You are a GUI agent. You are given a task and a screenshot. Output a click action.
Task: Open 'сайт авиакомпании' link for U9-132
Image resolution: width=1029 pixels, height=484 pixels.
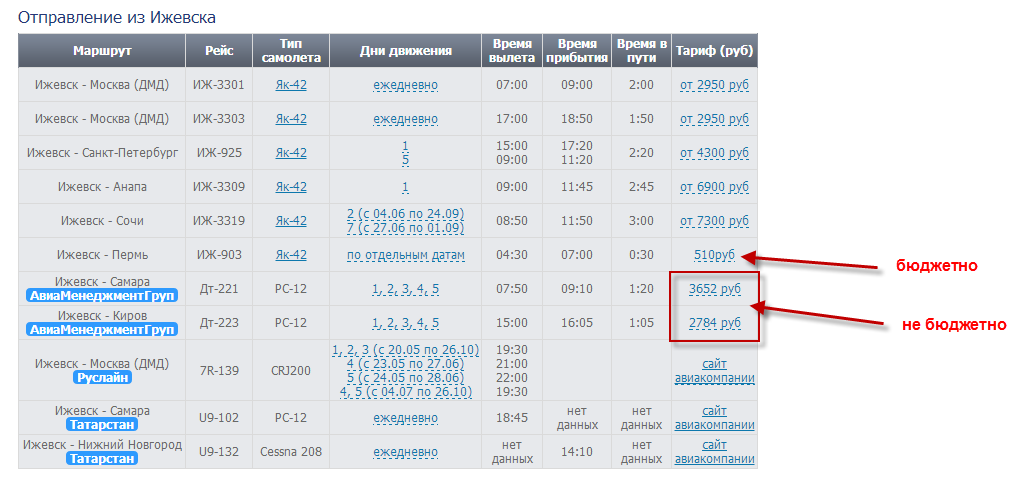pyautogui.click(x=715, y=452)
